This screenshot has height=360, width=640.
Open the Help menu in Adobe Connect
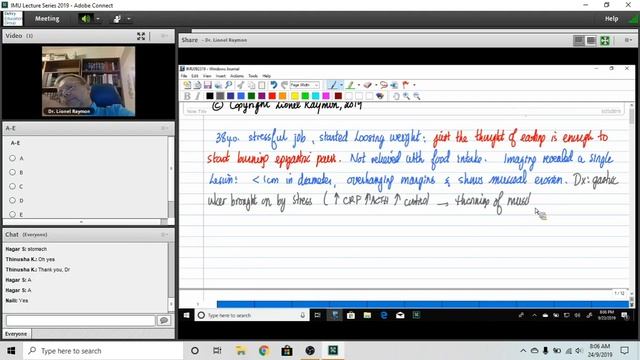[x=611, y=19]
